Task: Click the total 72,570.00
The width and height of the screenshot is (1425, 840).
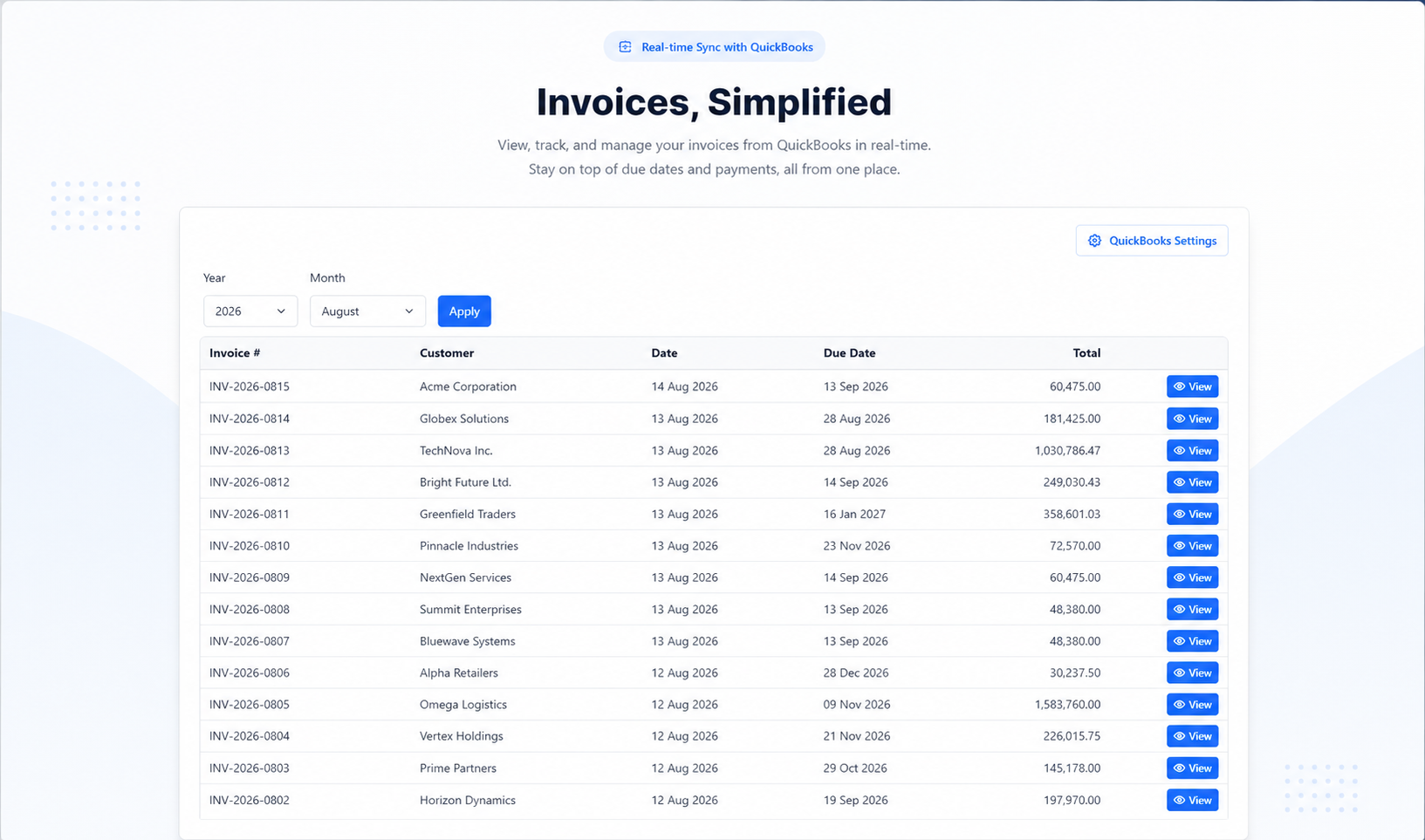Action: pyautogui.click(x=1075, y=546)
